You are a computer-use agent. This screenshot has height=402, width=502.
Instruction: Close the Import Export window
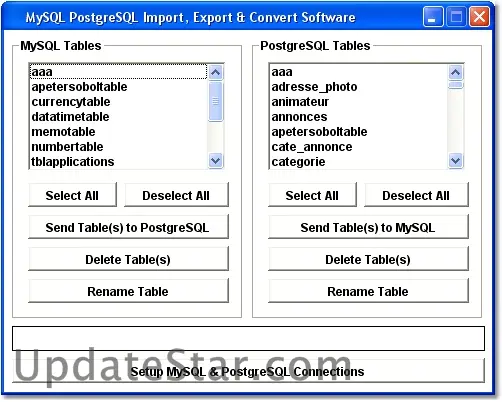pos(479,16)
